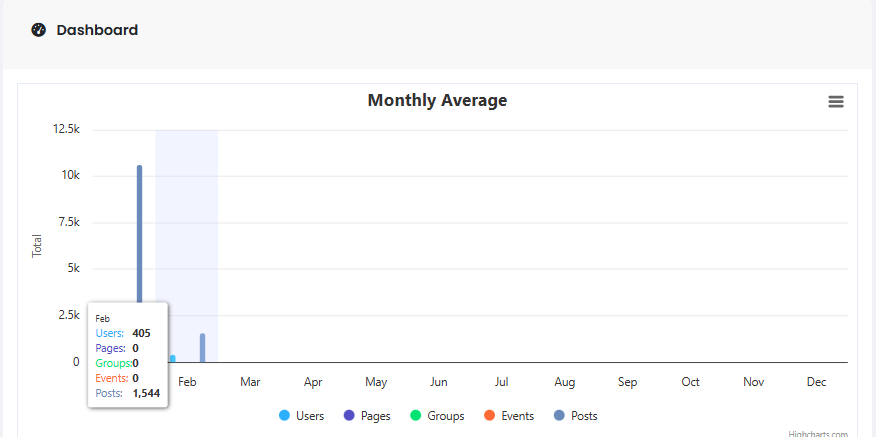Screen dimensions: 876x437
Task: Select the Mar x-axis label
Action: pyautogui.click(x=250, y=382)
